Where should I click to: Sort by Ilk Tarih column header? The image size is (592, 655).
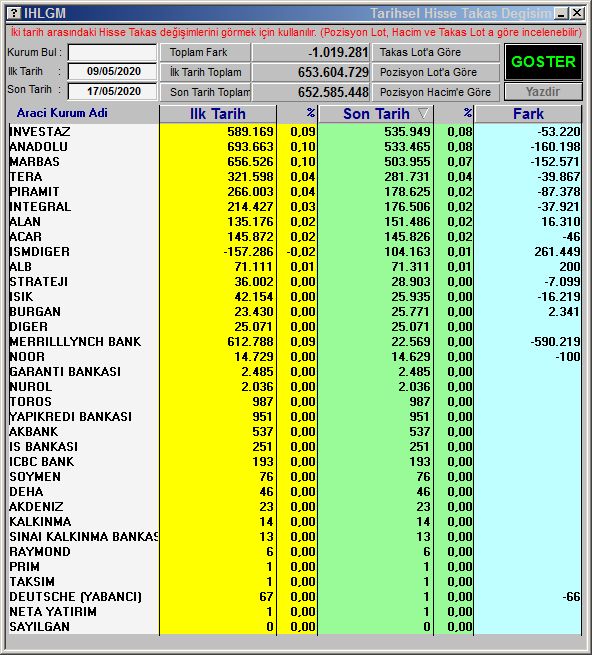point(218,114)
